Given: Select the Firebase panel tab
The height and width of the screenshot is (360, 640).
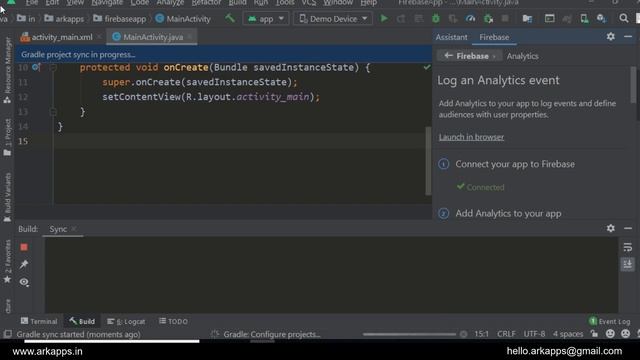Looking at the screenshot, I should 494,37.
